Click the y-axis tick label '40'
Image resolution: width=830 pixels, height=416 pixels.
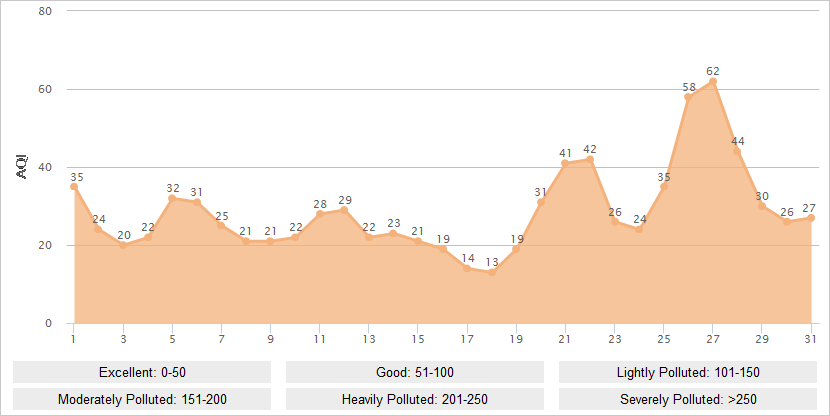tap(45, 167)
